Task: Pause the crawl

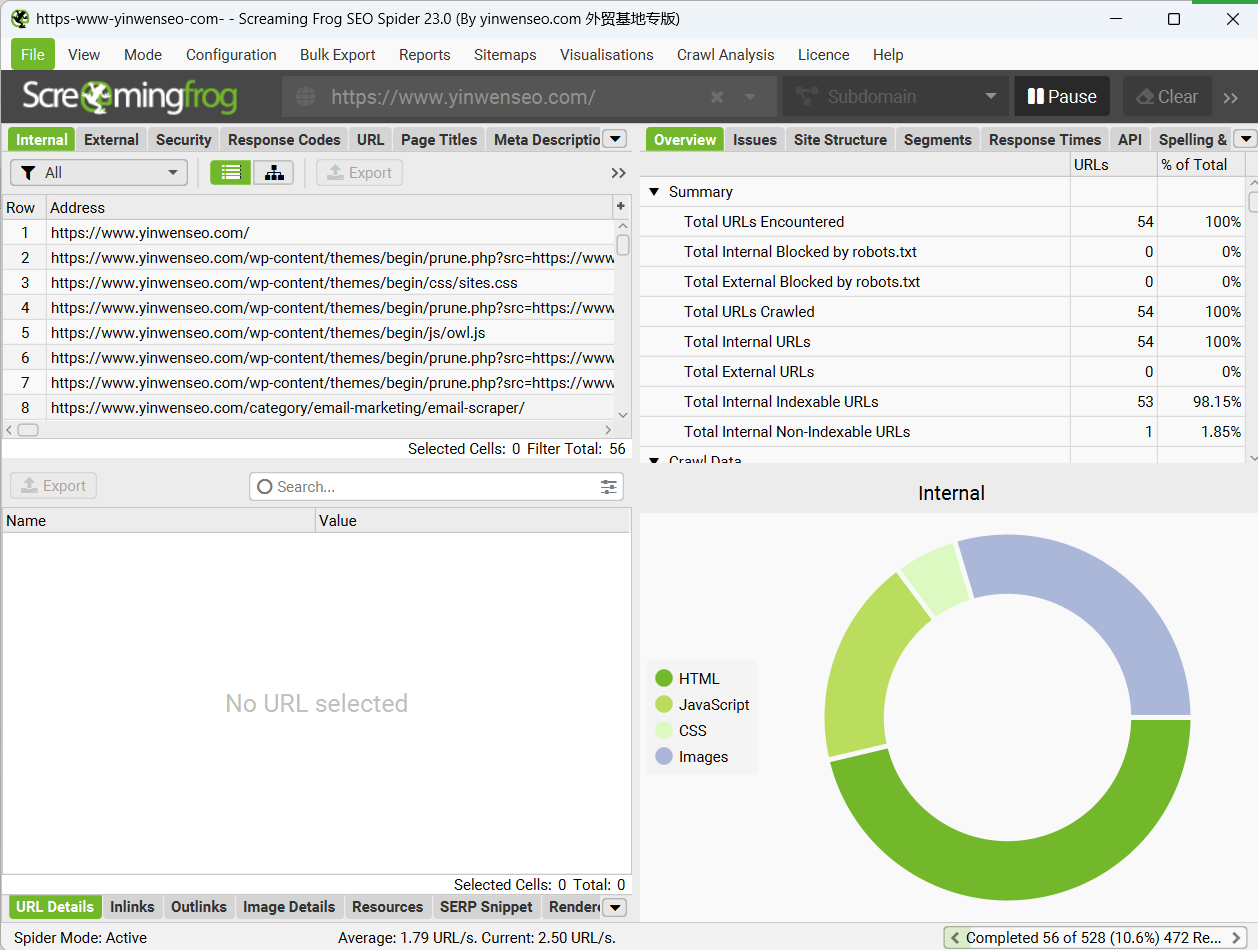Action: point(1062,97)
